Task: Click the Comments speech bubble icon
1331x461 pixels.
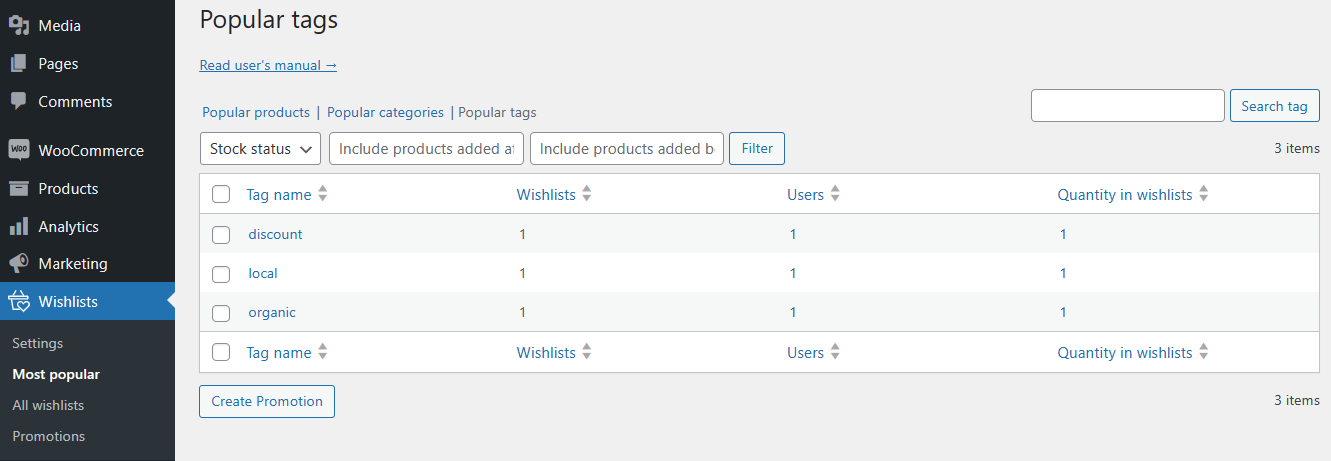Action: click(x=18, y=101)
